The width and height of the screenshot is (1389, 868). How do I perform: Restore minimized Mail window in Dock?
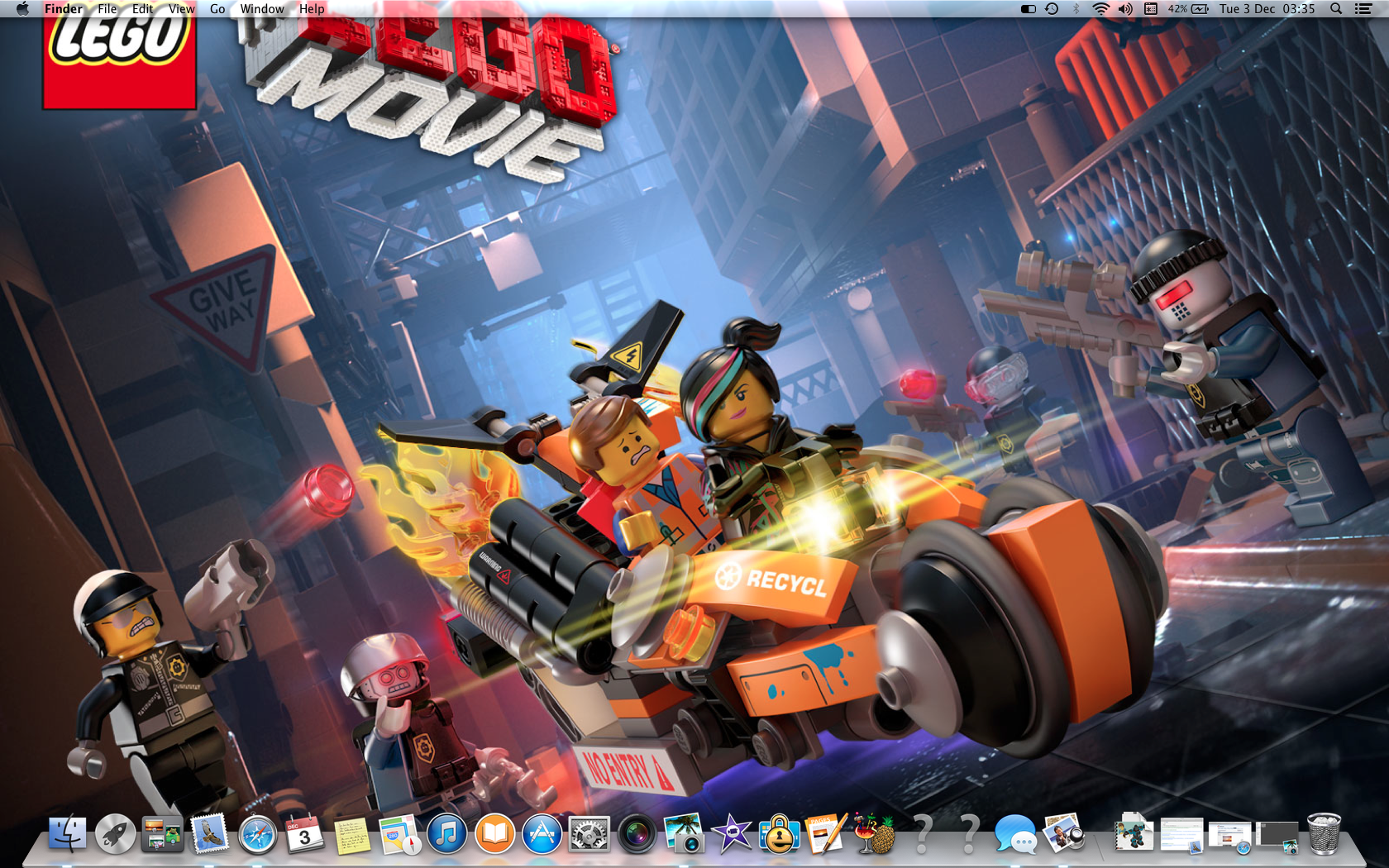click(x=1181, y=835)
